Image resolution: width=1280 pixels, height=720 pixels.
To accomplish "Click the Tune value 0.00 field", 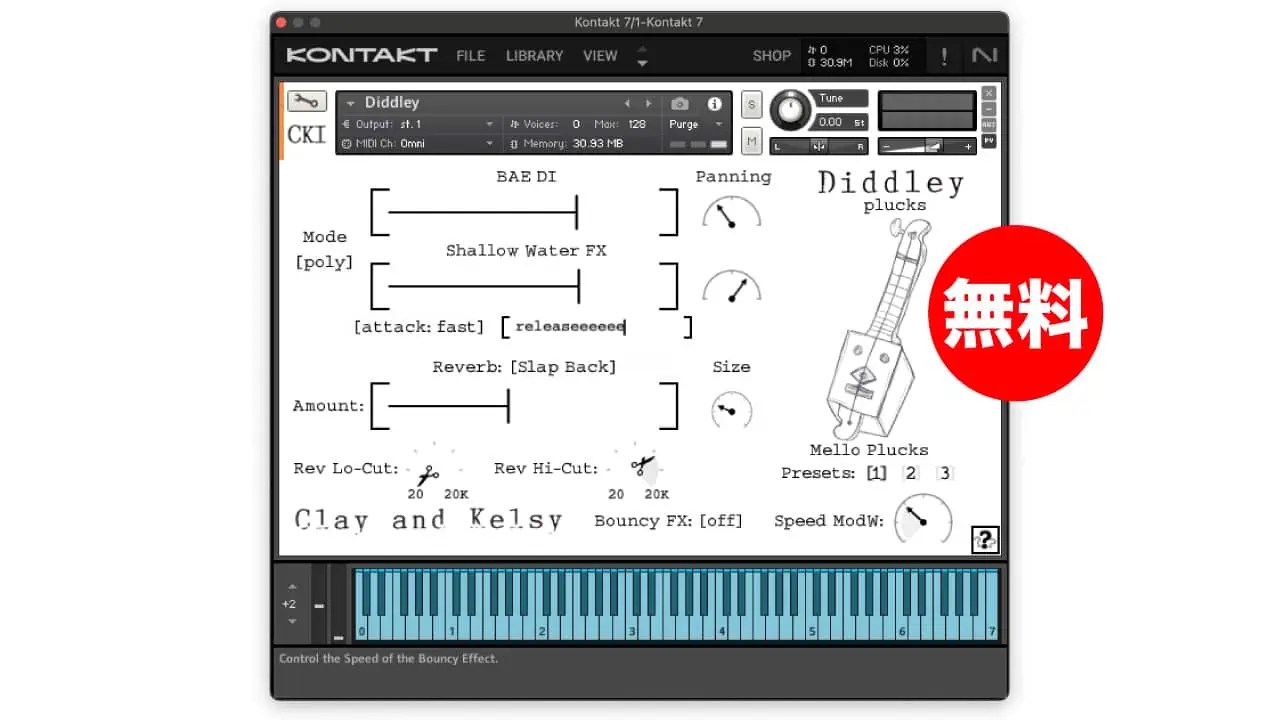I will (x=841, y=122).
